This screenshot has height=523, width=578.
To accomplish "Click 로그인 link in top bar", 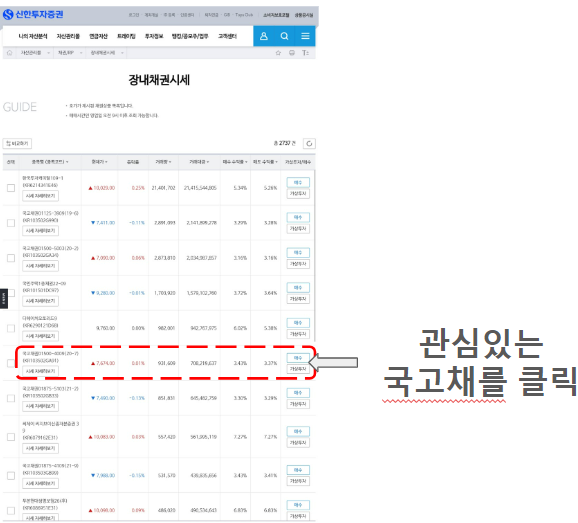I will [x=134, y=15].
